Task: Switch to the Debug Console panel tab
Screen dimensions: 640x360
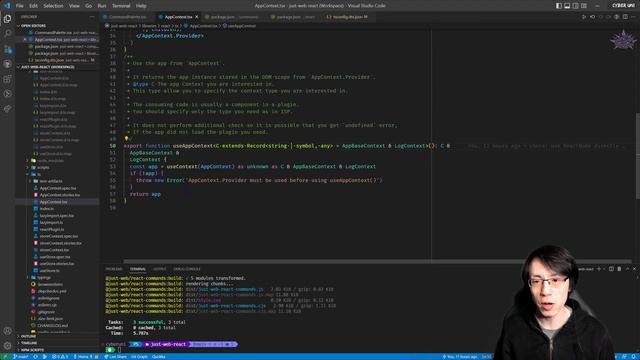Action: (x=187, y=269)
